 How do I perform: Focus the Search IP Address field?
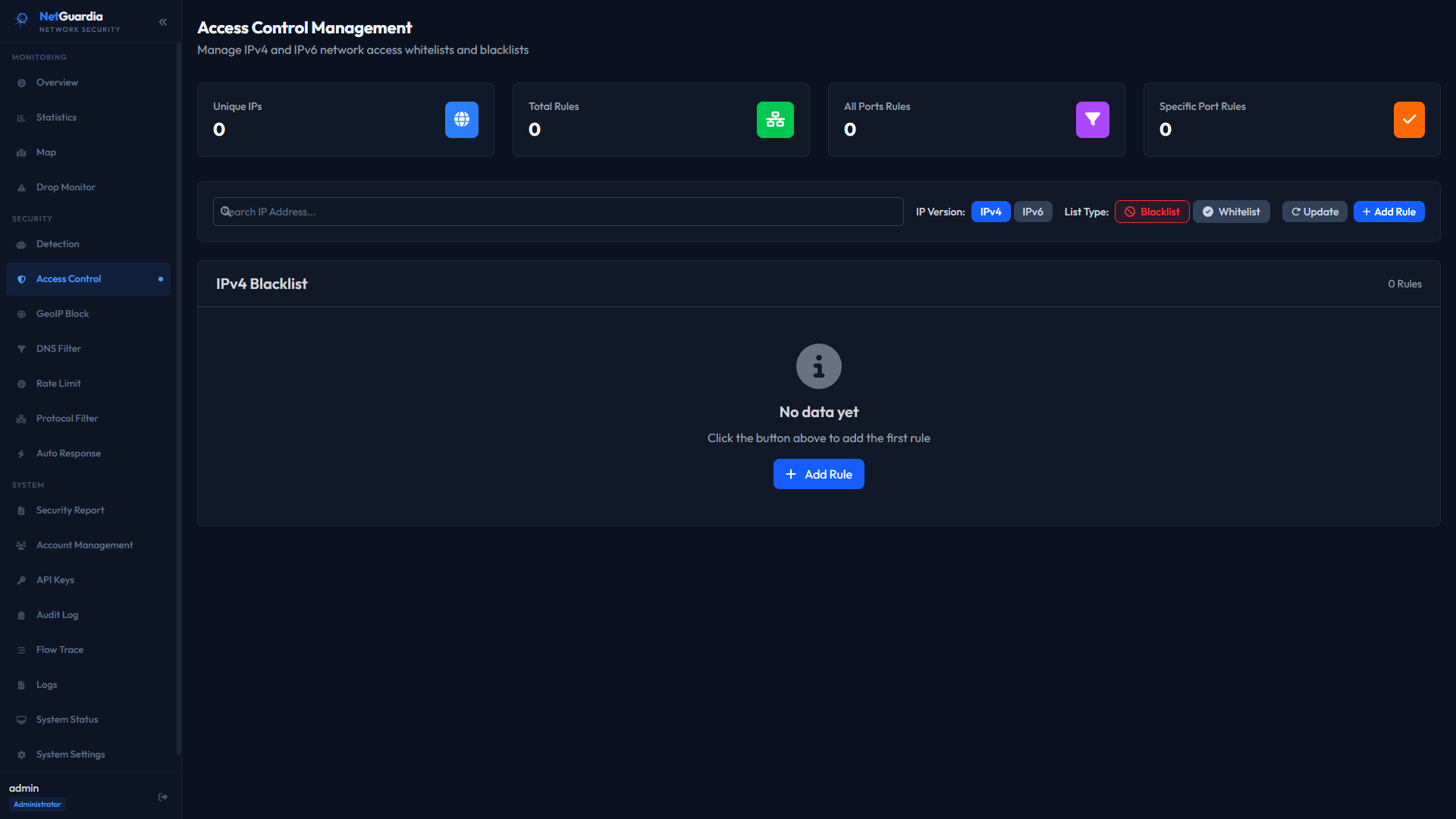click(x=558, y=212)
